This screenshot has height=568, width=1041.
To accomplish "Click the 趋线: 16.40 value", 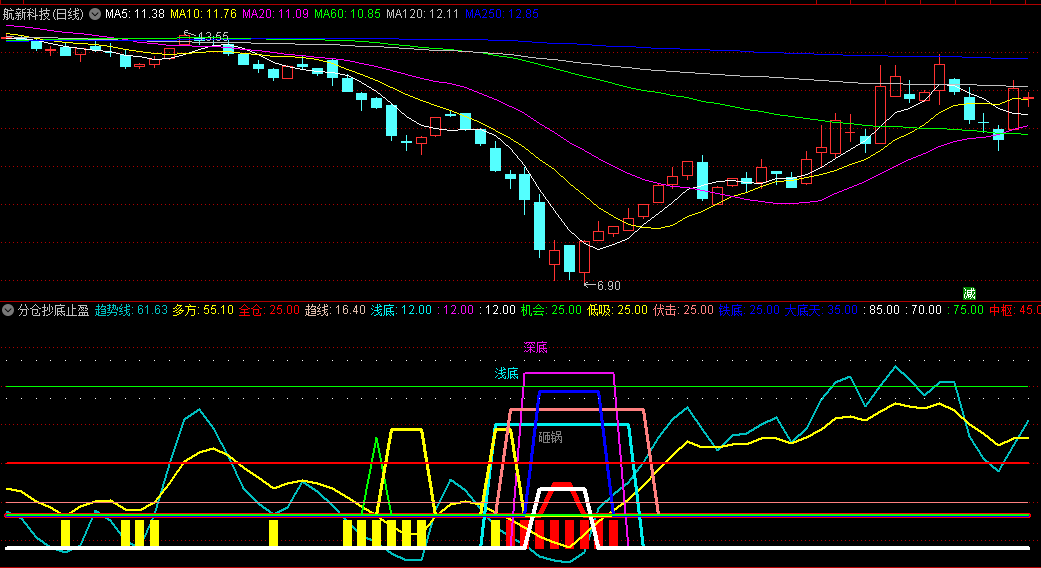I will pyautogui.click(x=335, y=310).
